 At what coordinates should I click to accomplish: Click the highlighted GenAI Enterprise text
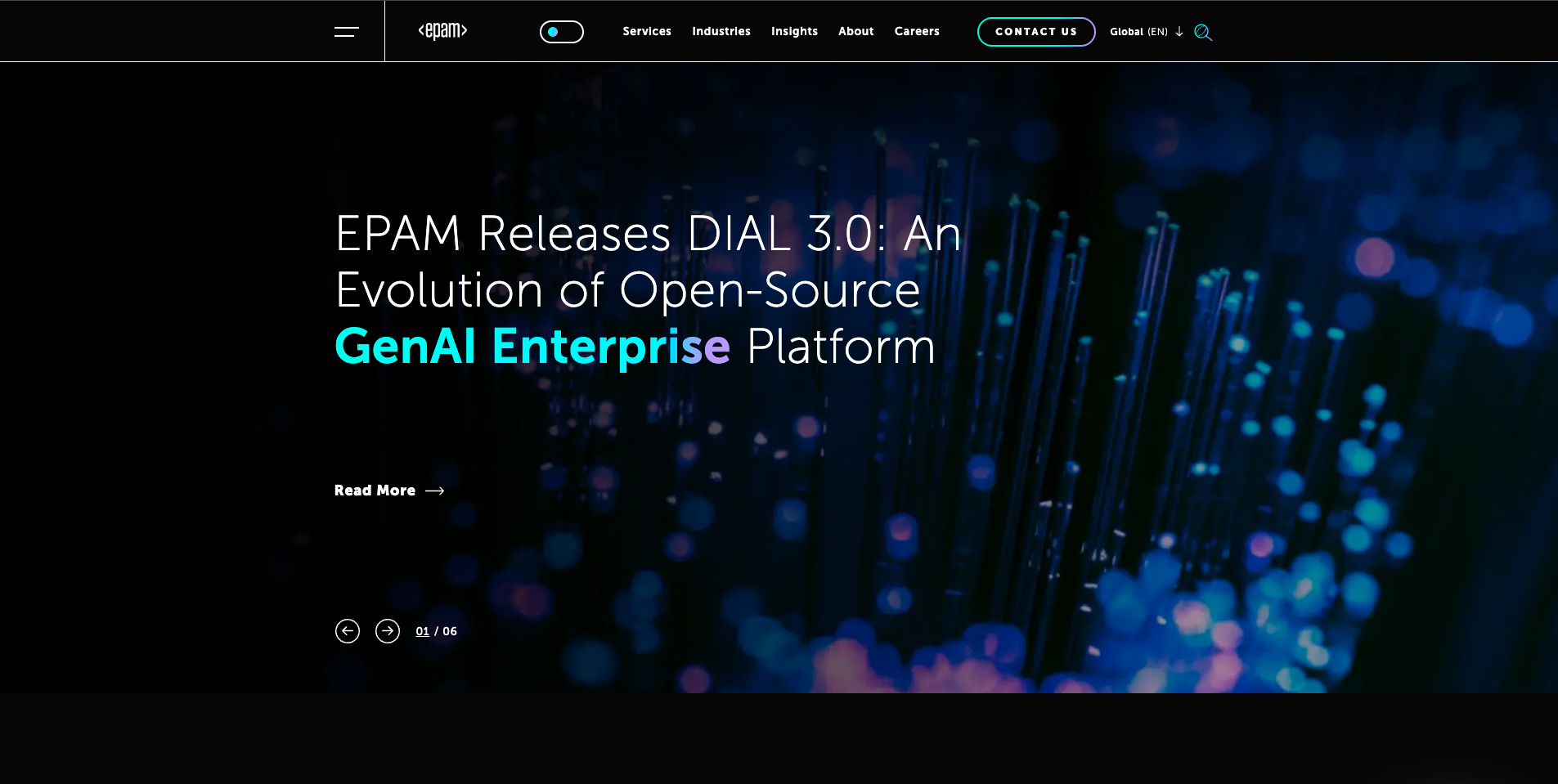532,347
